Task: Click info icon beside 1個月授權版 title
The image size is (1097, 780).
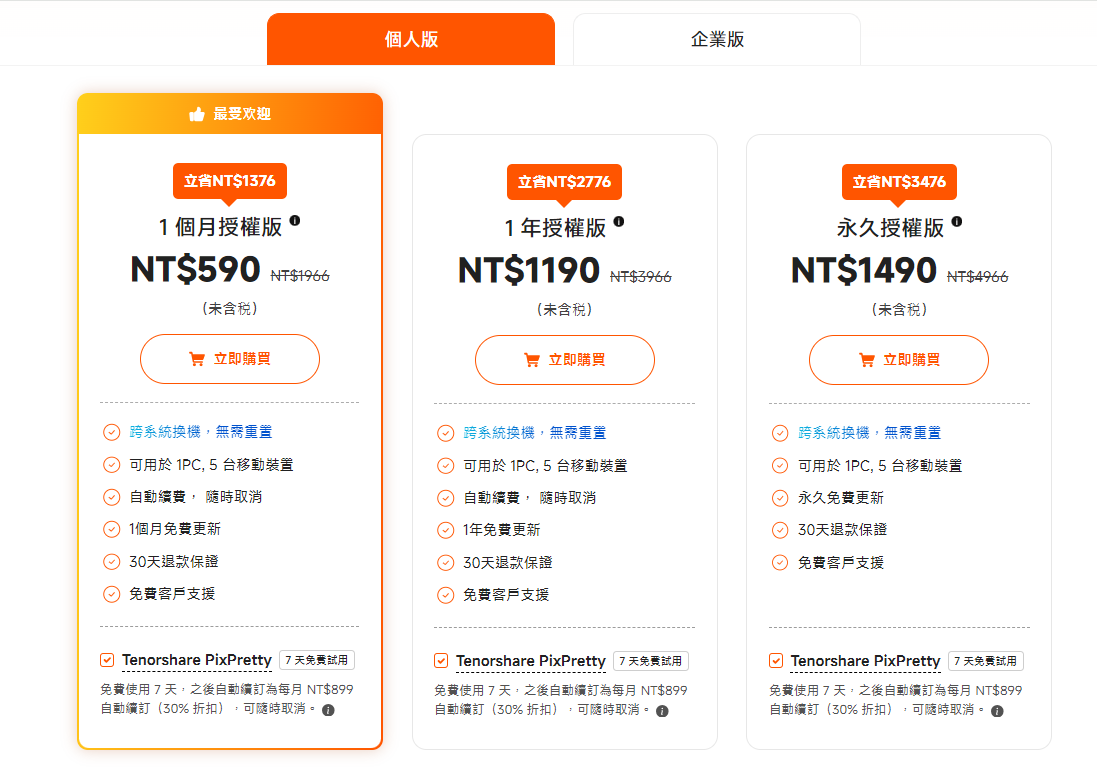Action: tap(295, 221)
